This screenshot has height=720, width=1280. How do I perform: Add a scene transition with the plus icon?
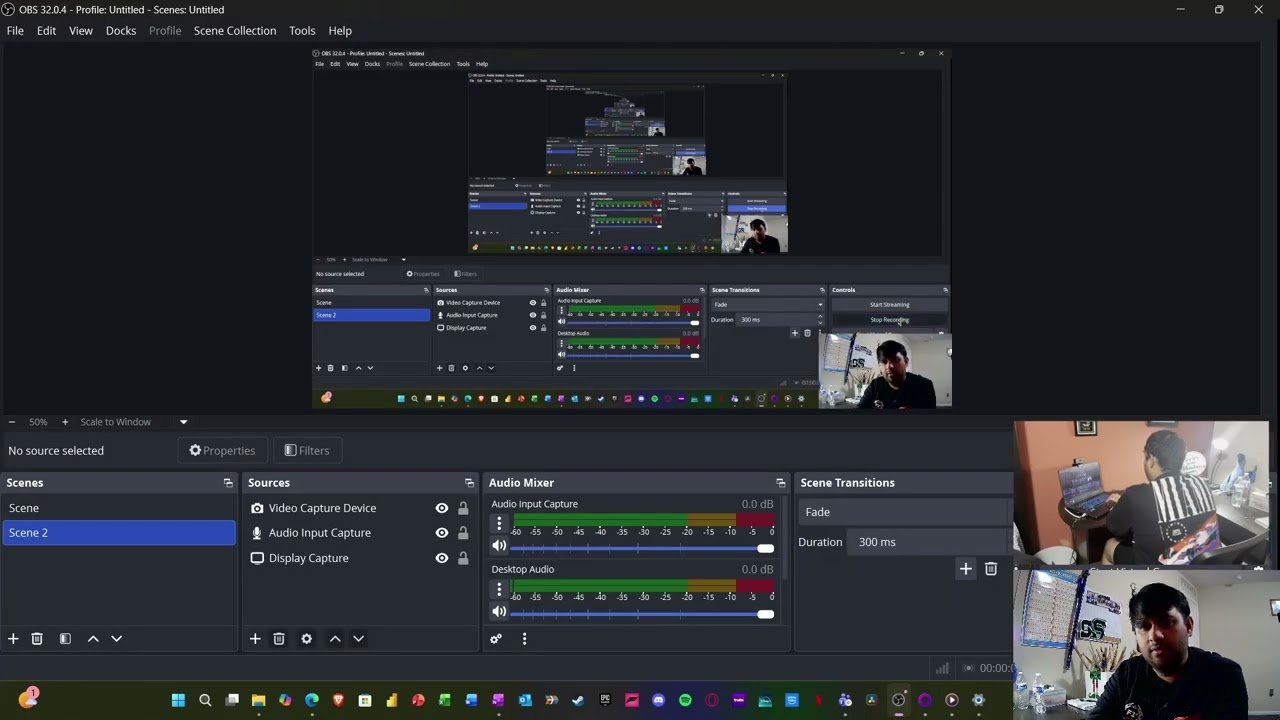[x=966, y=570]
